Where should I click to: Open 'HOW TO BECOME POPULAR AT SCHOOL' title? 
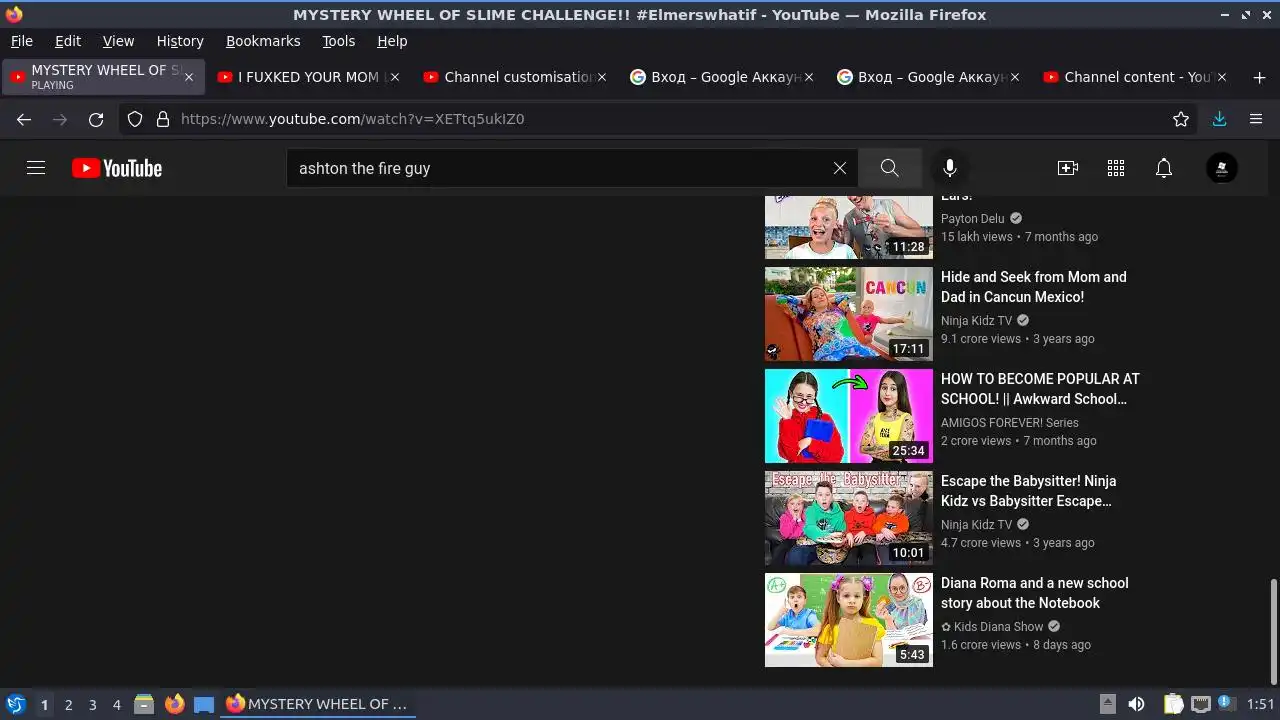[x=1040, y=389]
